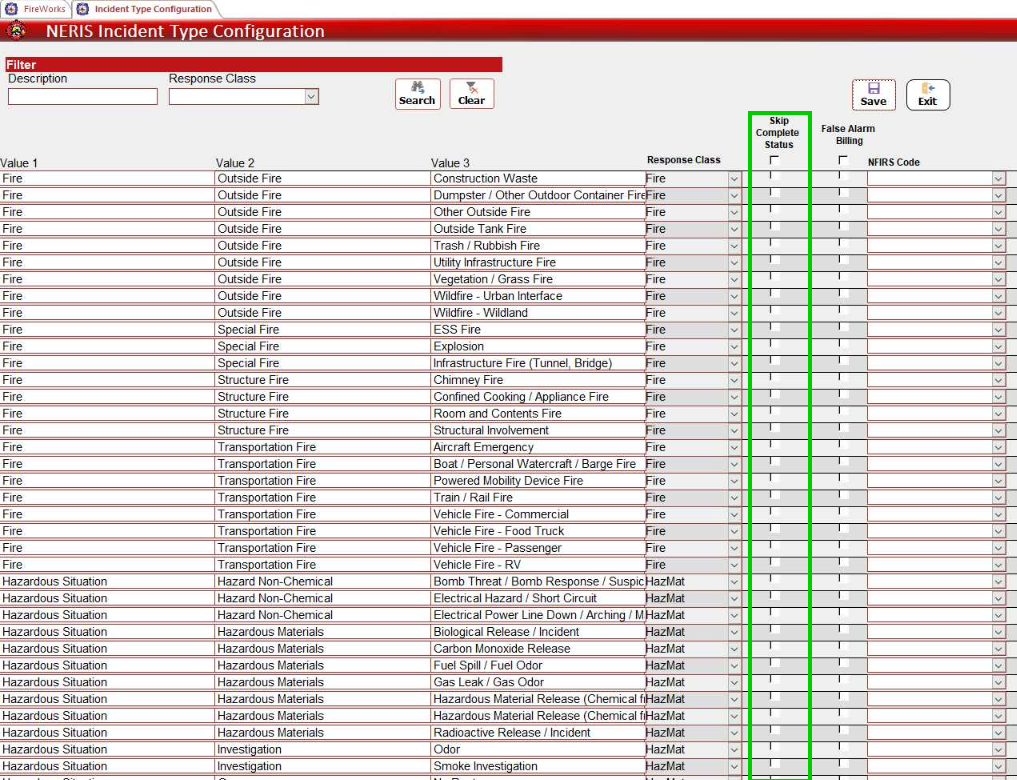Click the Save floppy disk button

click(x=873, y=95)
